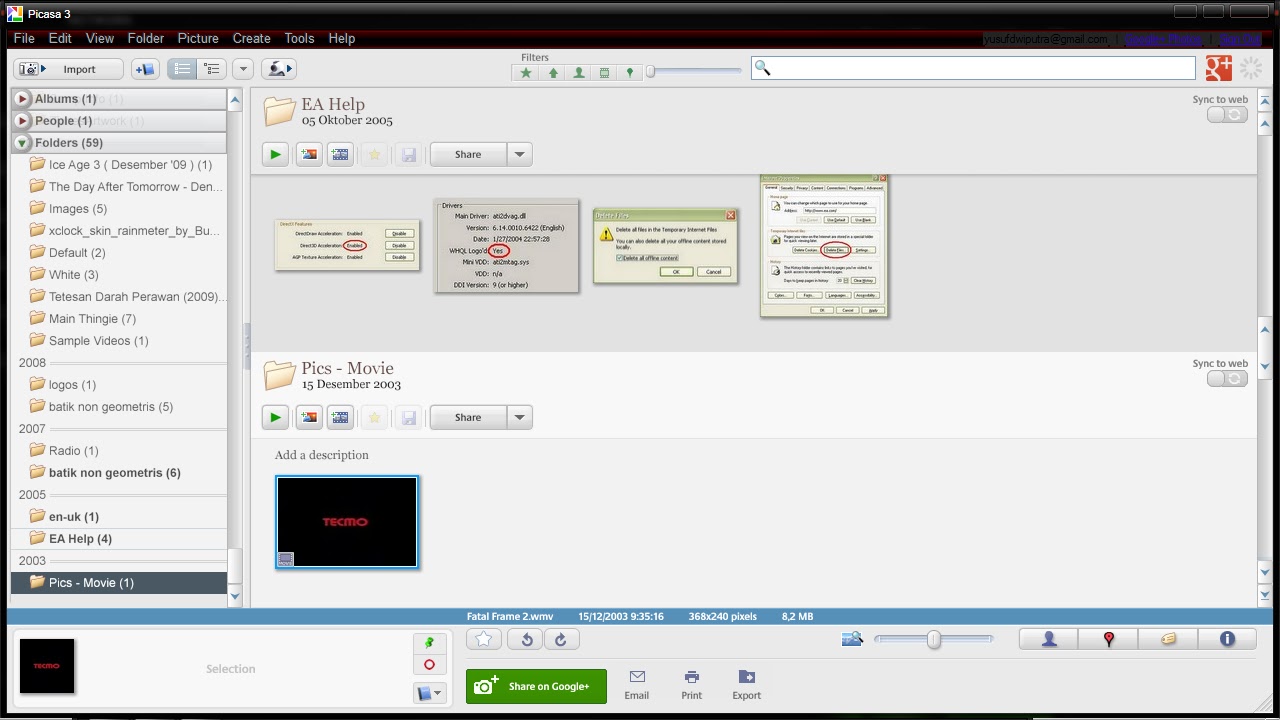Screen dimensions: 1280x720
Task: Open the Google+ Photos link
Action: [1163, 39]
